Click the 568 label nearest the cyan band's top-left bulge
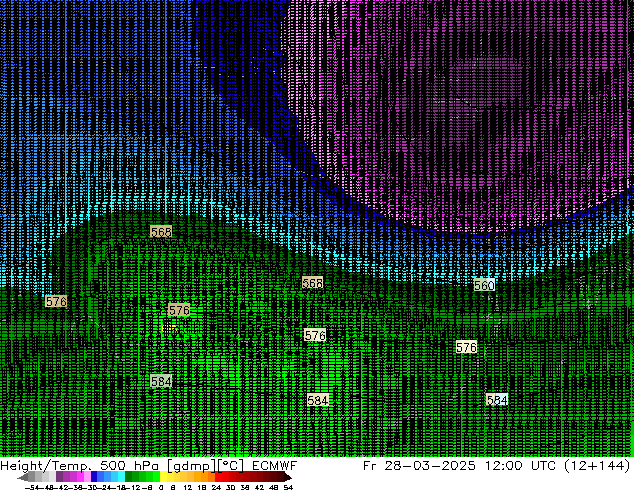634x490 pixels. point(161,232)
